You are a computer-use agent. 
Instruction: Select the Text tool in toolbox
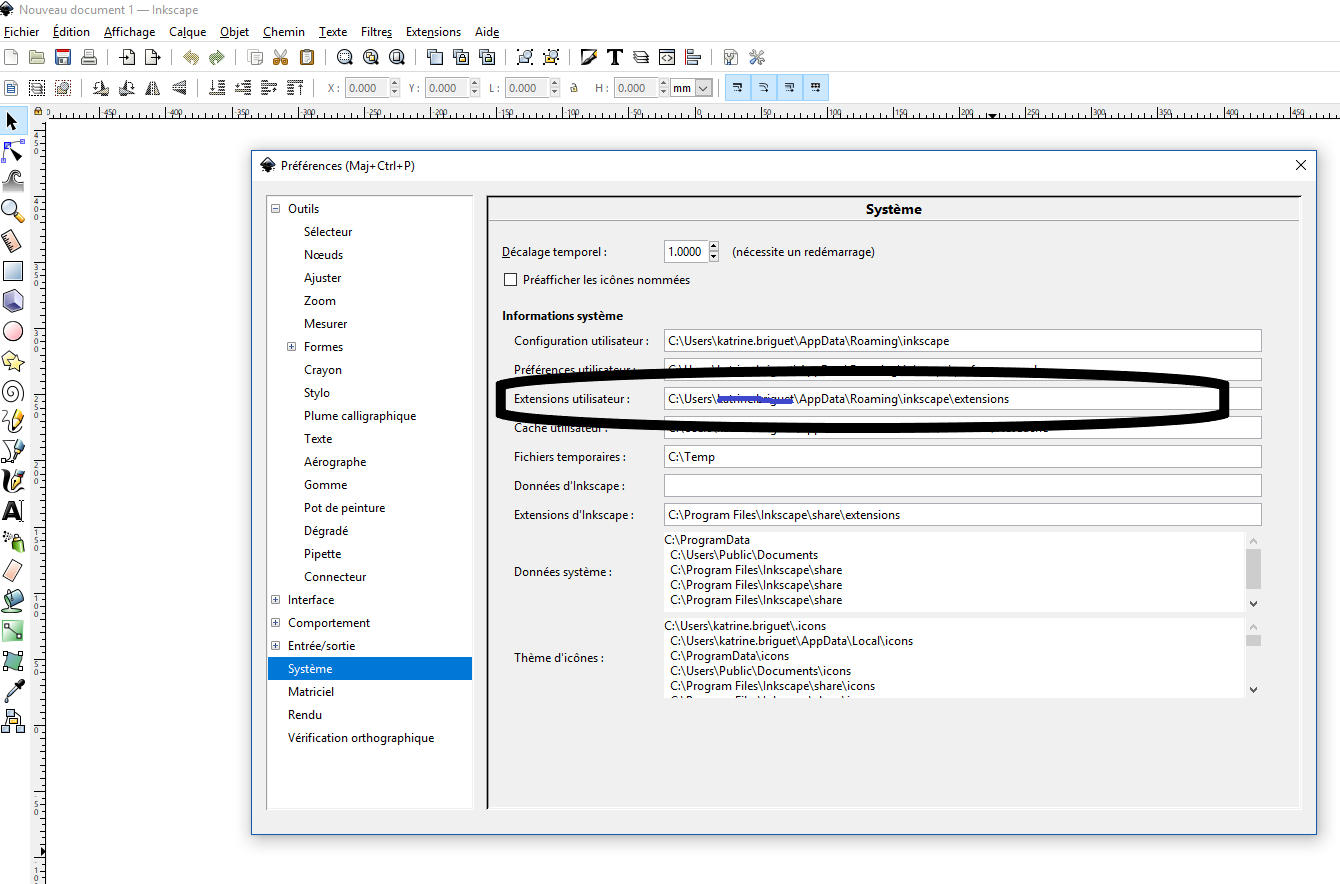13,511
